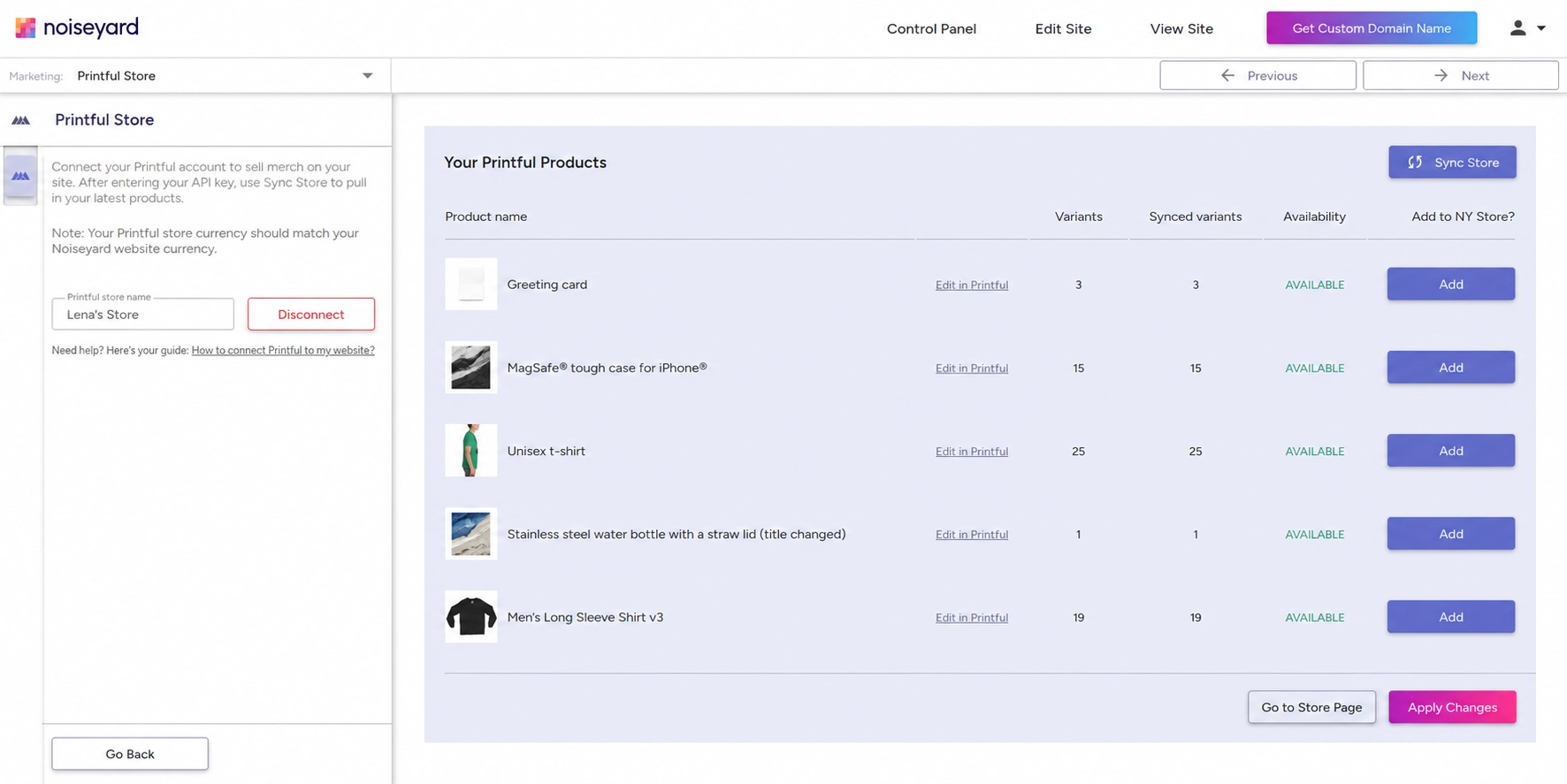Edit MagSafe tough case in Printful
This screenshot has height=784, width=1567.
tap(972, 368)
